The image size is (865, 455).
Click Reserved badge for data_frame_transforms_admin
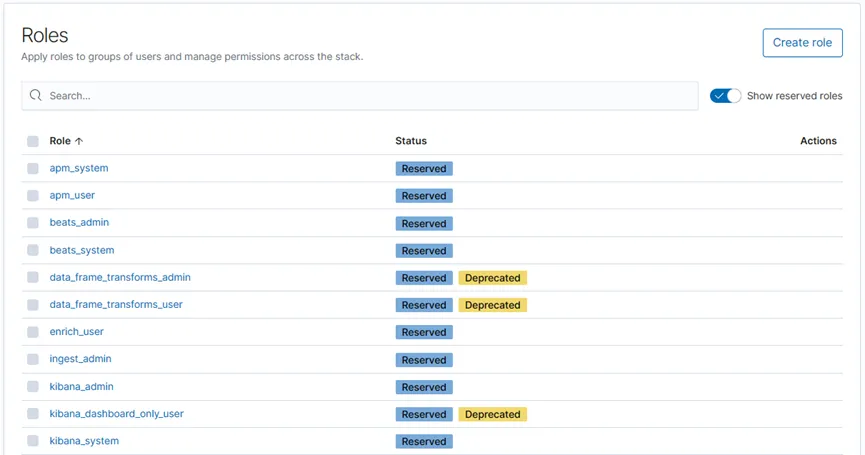pyautogui.click(x=424, y=278)
